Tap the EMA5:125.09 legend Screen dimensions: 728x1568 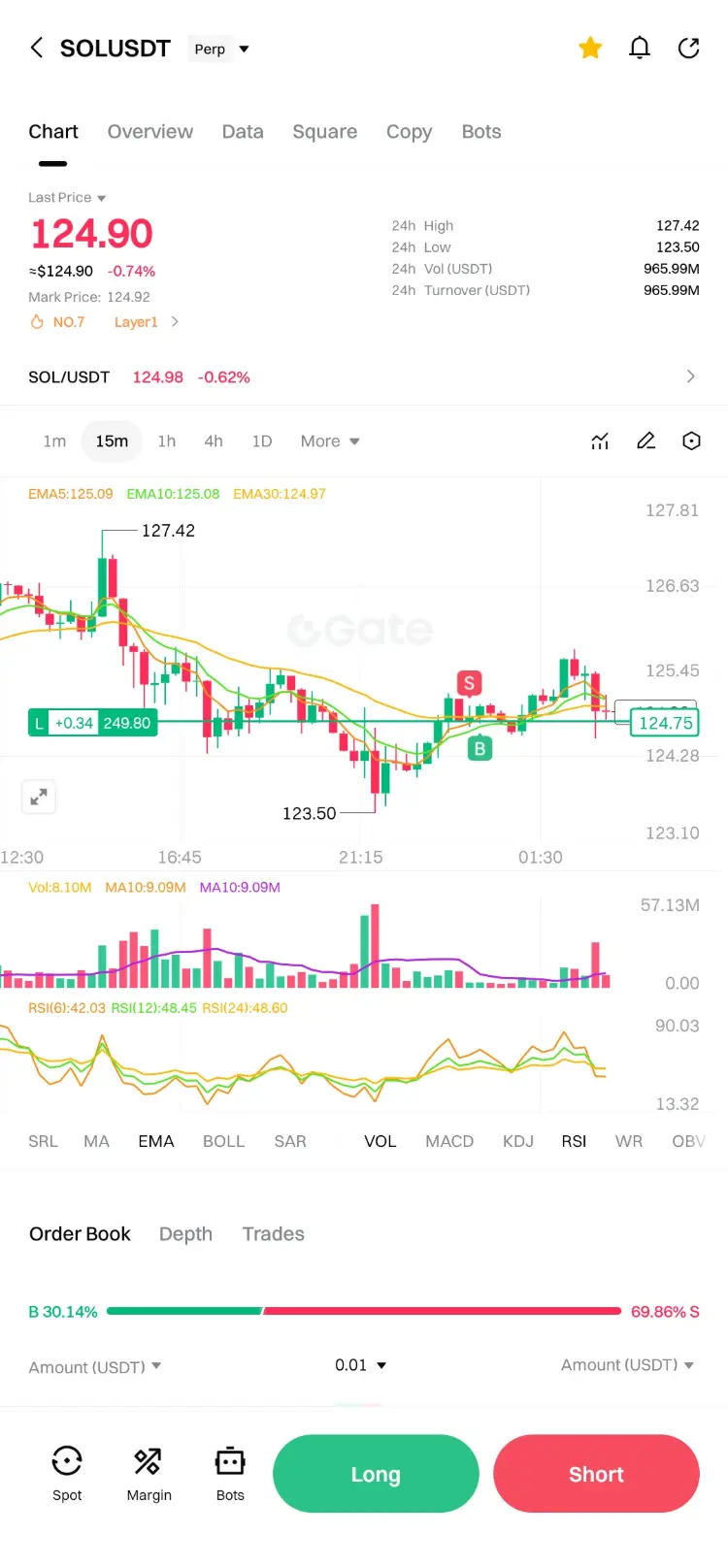click(71, 494)
